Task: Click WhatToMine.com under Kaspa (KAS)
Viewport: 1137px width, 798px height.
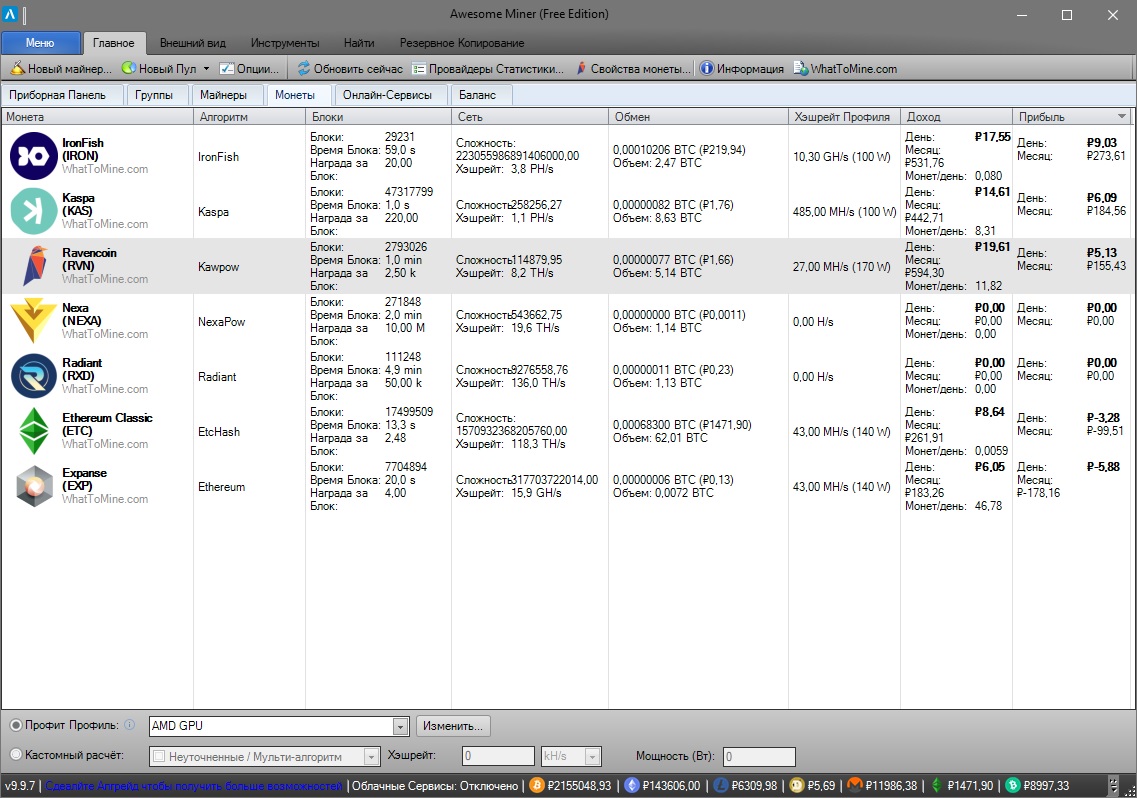Action: pyautogui.click(x=105, y=223)
